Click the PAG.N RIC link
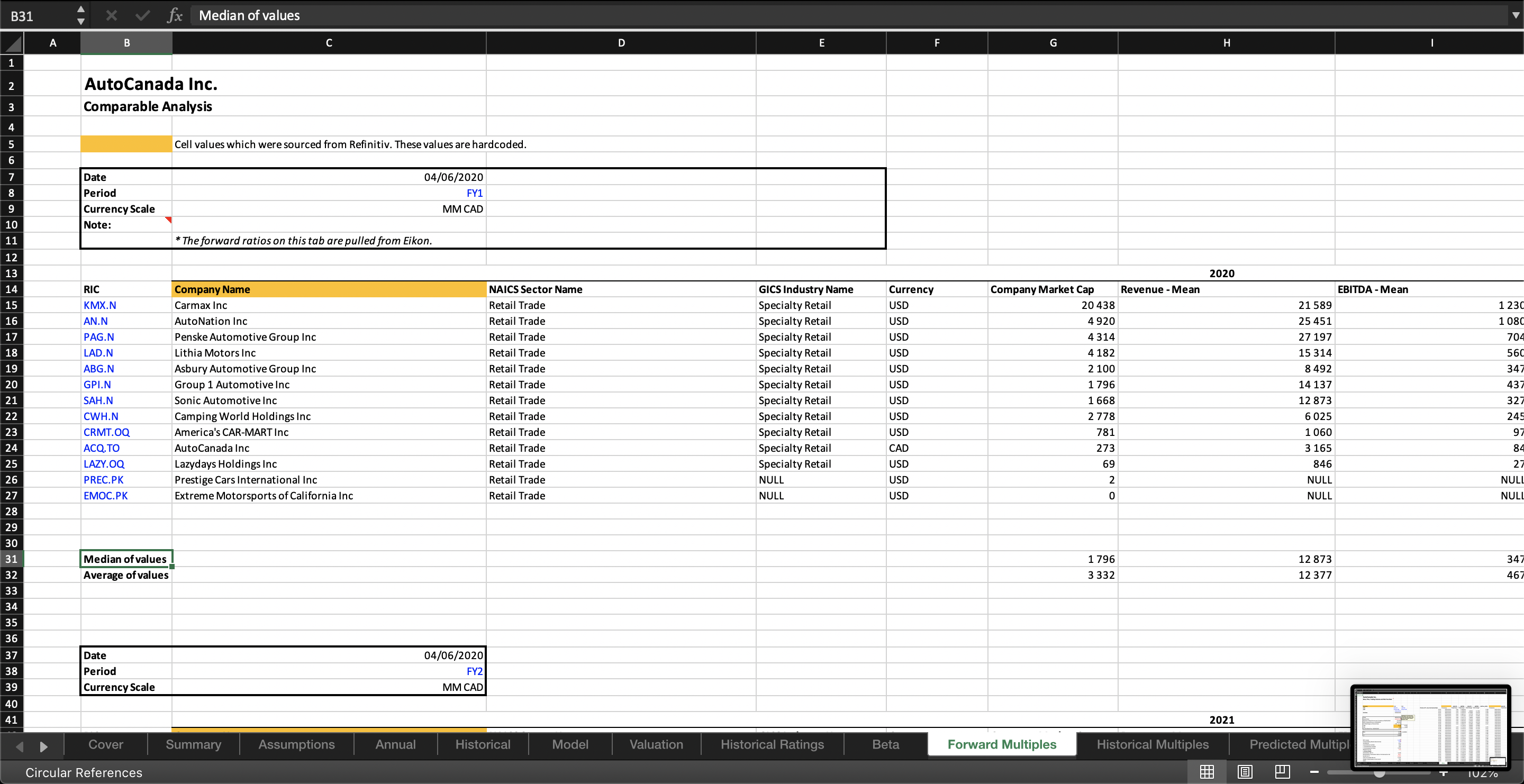 pos(99,337)
